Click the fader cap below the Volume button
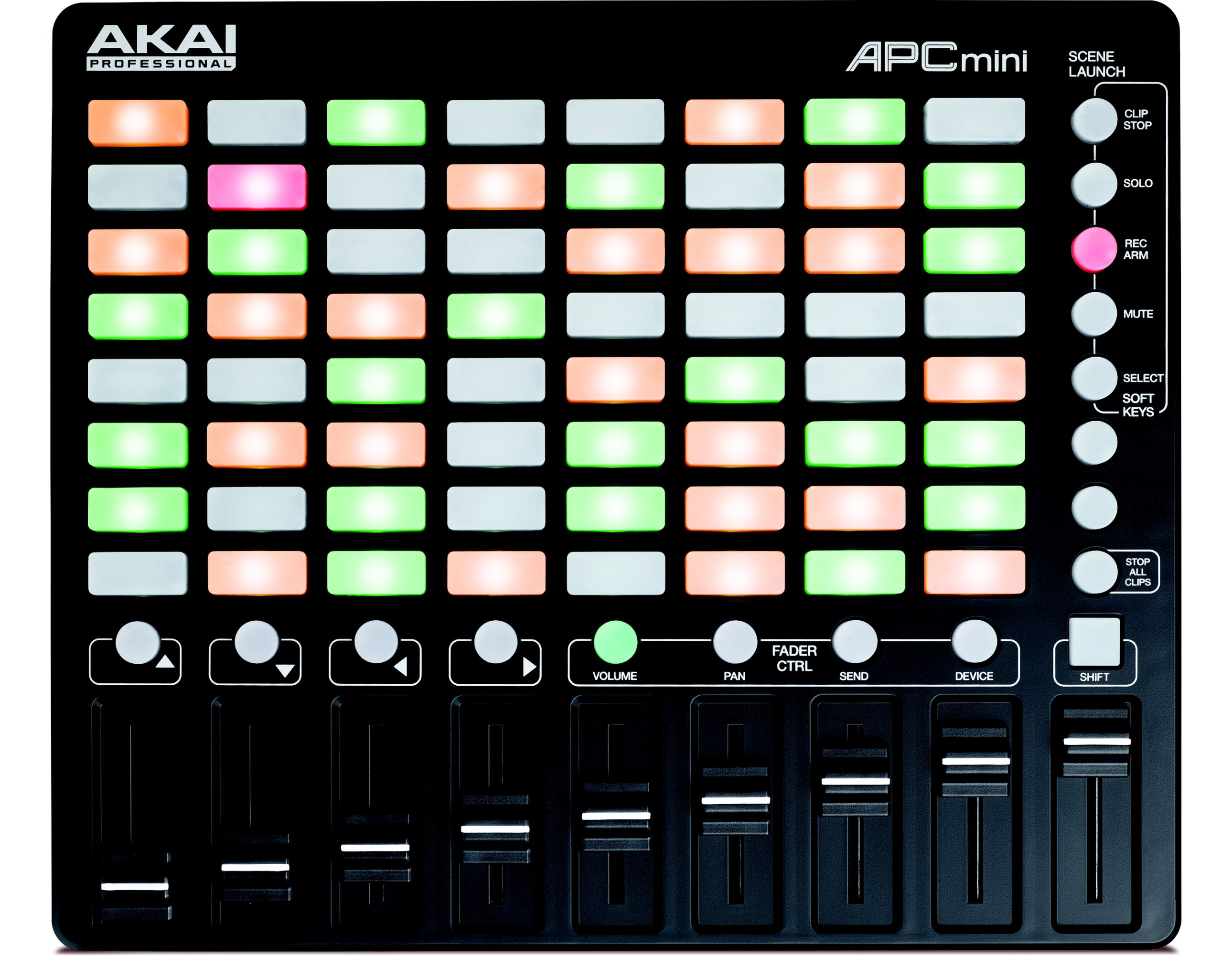 click(x=615, y=816)
